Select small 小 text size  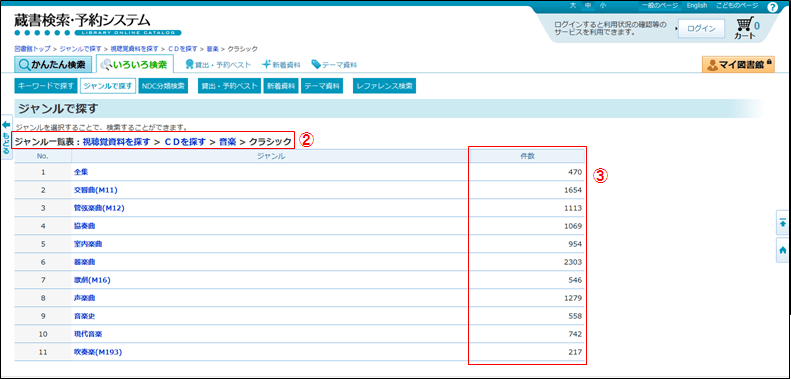coord(603,5)
